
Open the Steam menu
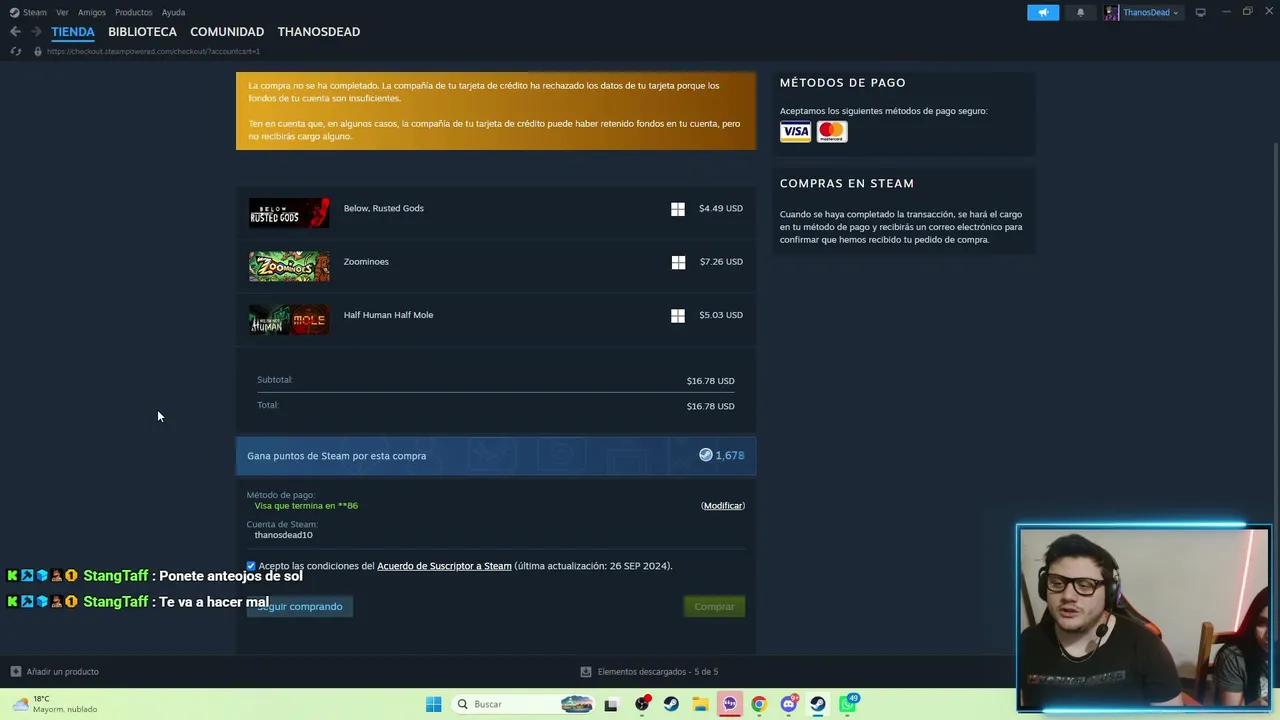click(x=35, y=12)
